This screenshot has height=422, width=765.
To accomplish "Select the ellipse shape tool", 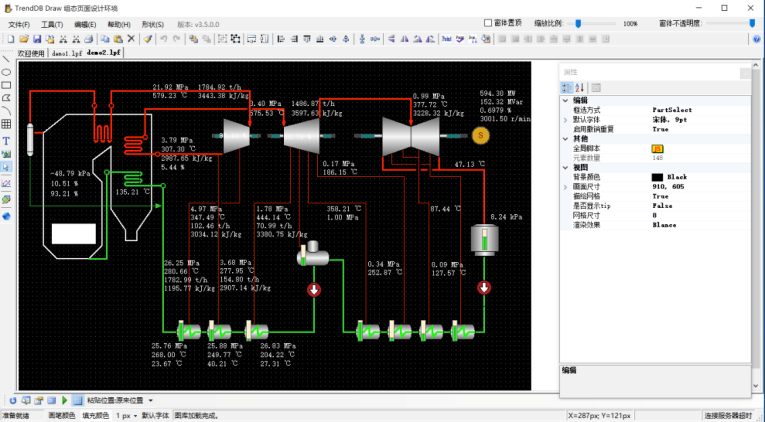I will pos(6,72).
